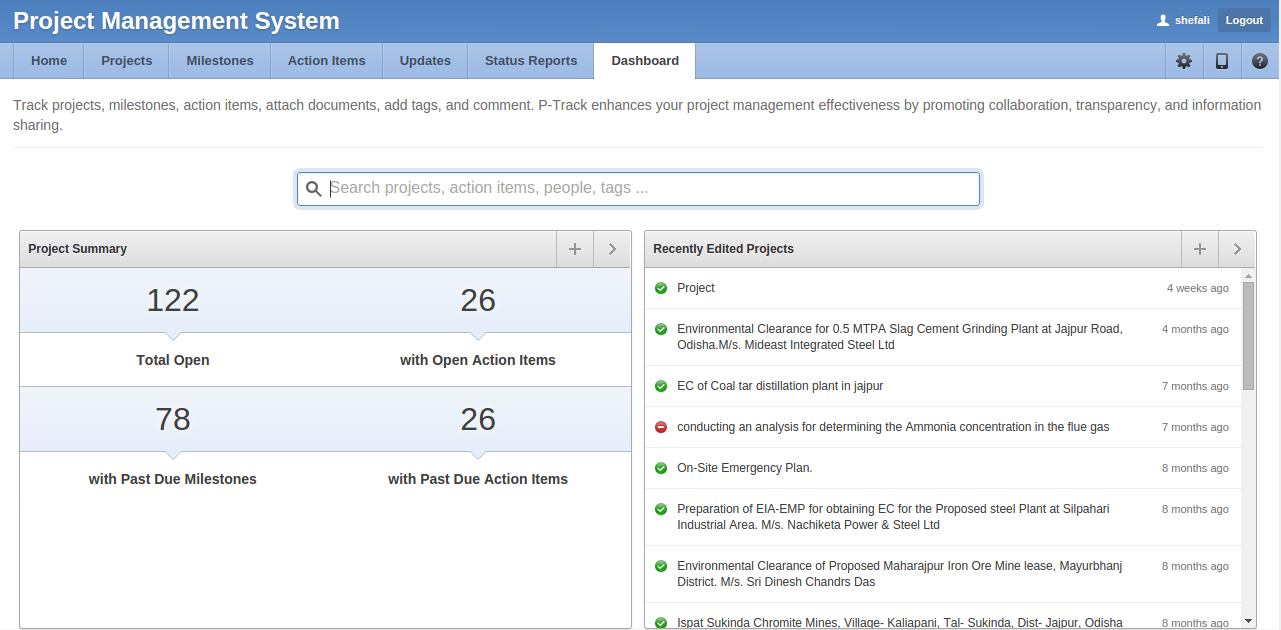Click the mobile device icon
1281x630 pixels.
[x=1222, y=61]
